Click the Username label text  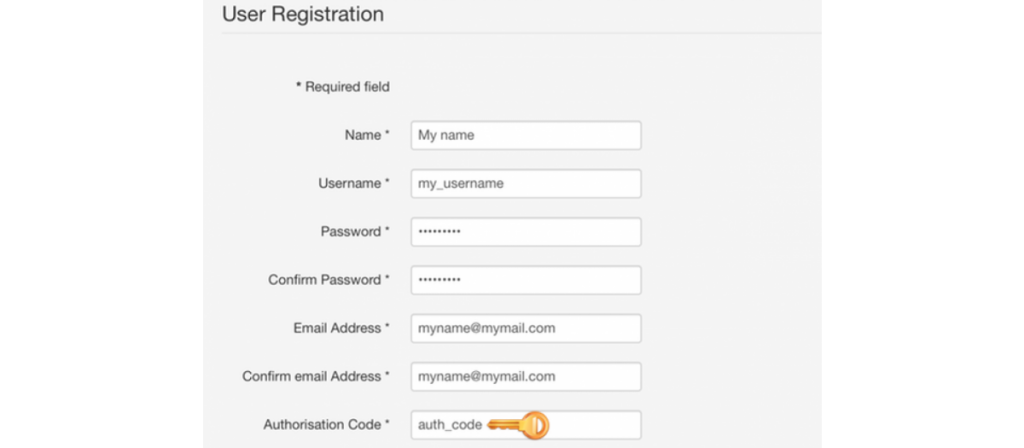click(x=349, y=184)
